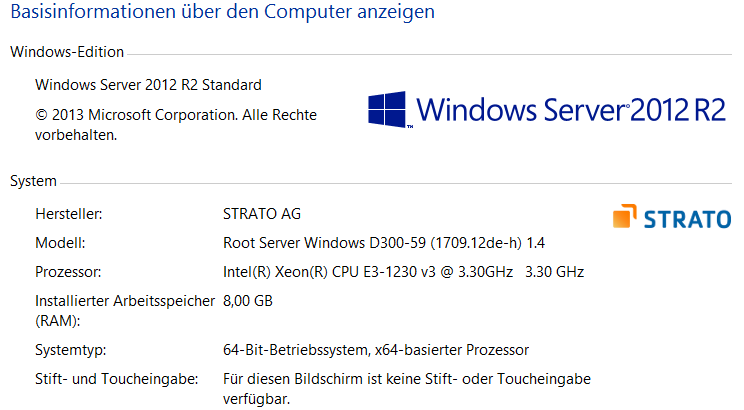Click the manufacturer value 'STRATO AG'
744x410 pixels.
[x=261, y=214]
